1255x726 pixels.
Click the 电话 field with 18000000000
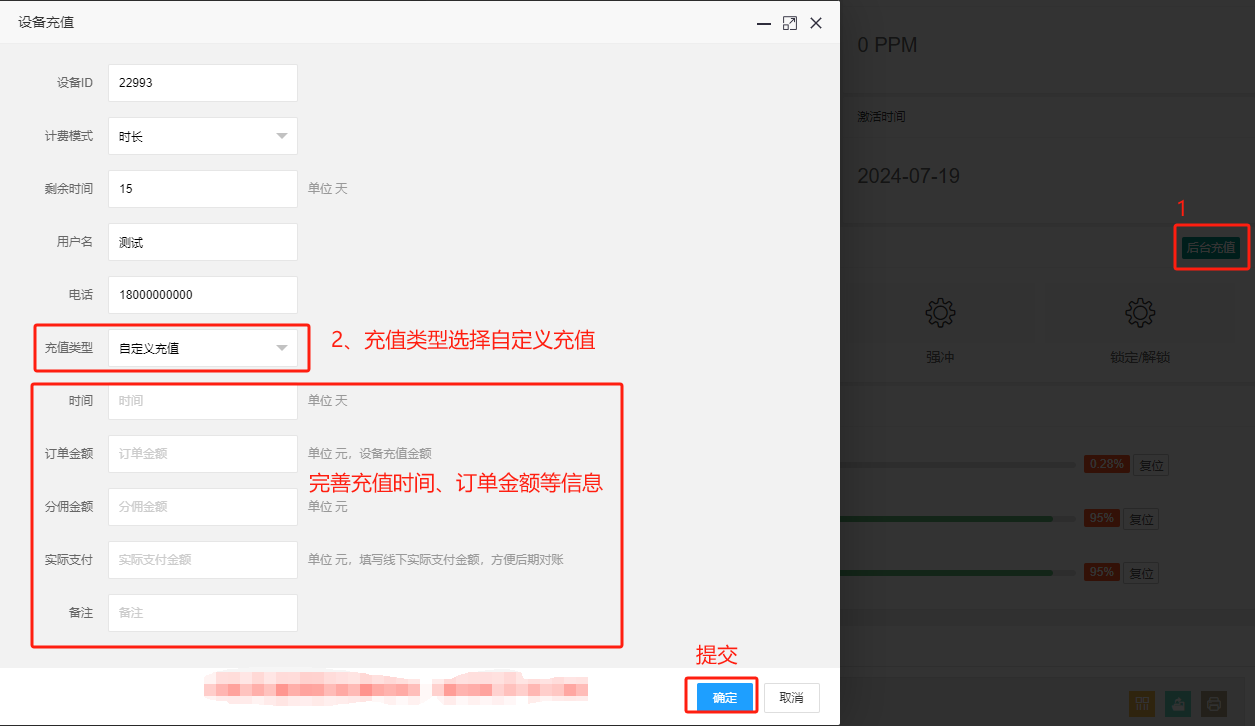[203, 295]
